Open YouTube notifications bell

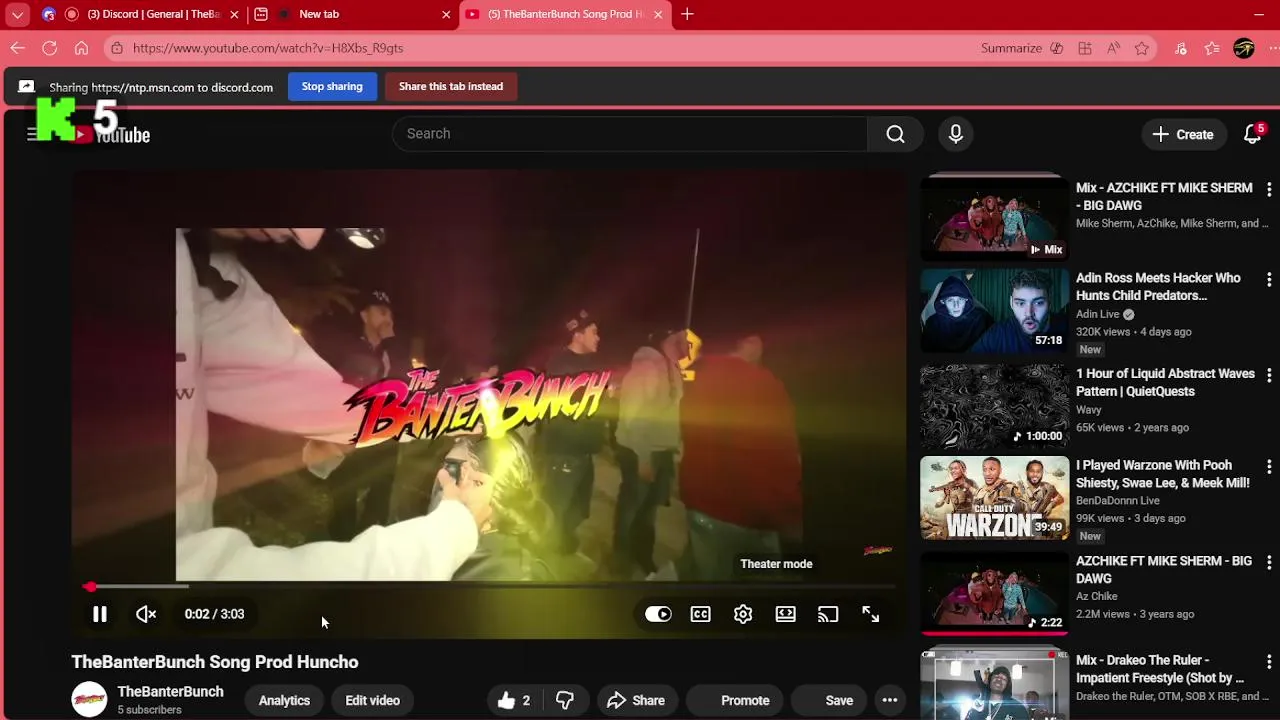point(1252,134)
